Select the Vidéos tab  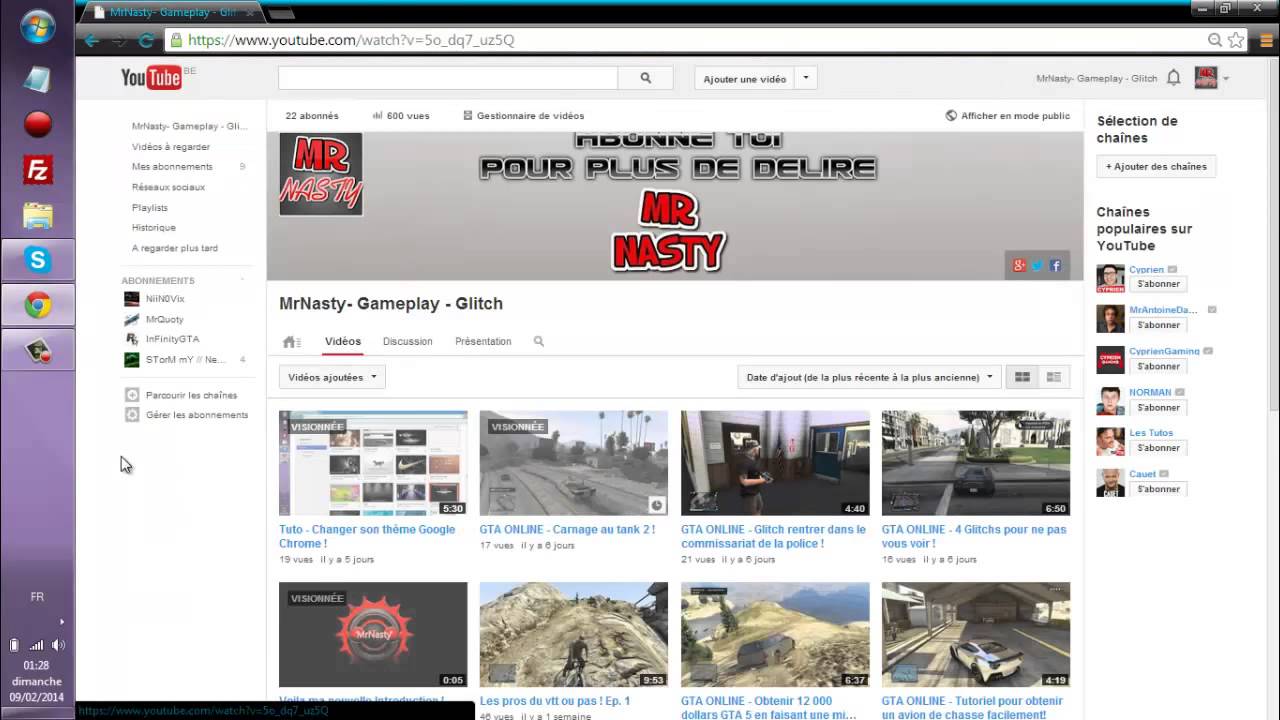[x=342, y=341]
